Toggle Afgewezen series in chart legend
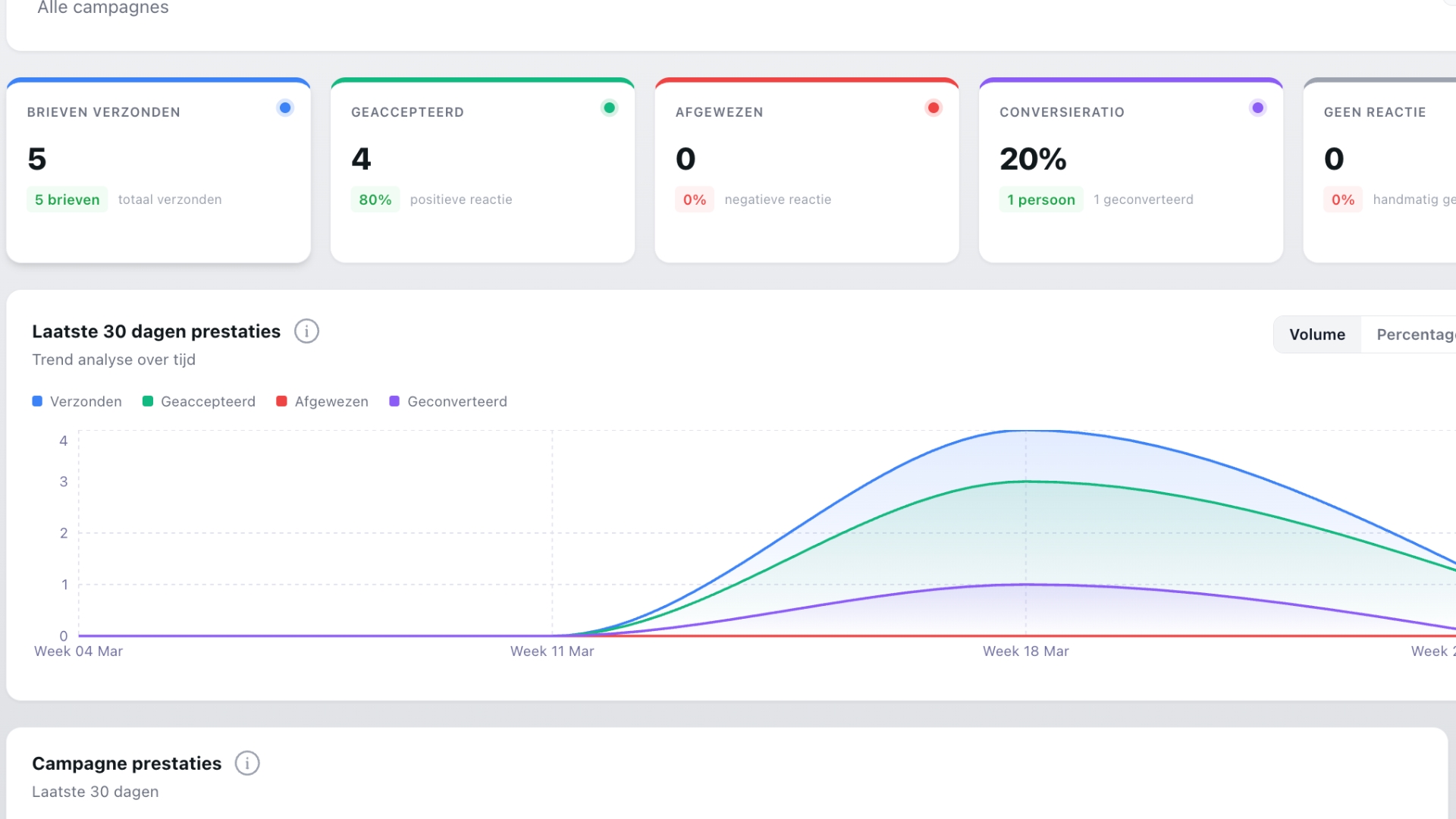 click(322, 401)
